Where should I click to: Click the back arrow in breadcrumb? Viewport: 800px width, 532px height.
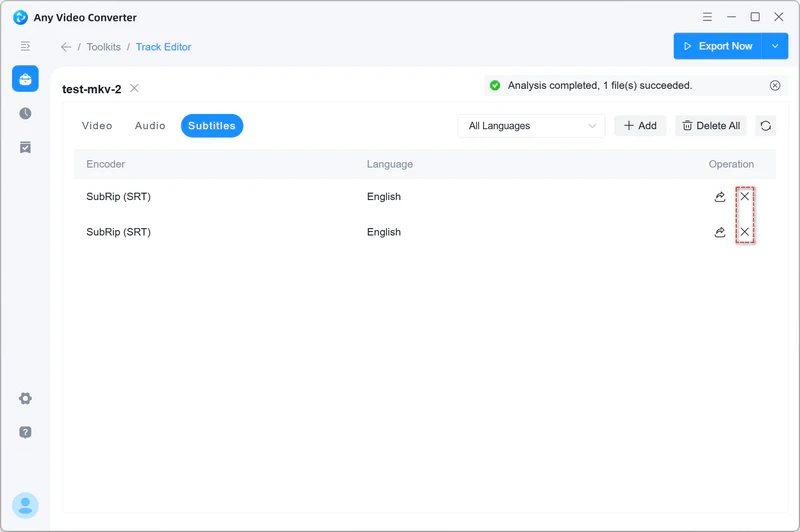(x=66, y=47)
